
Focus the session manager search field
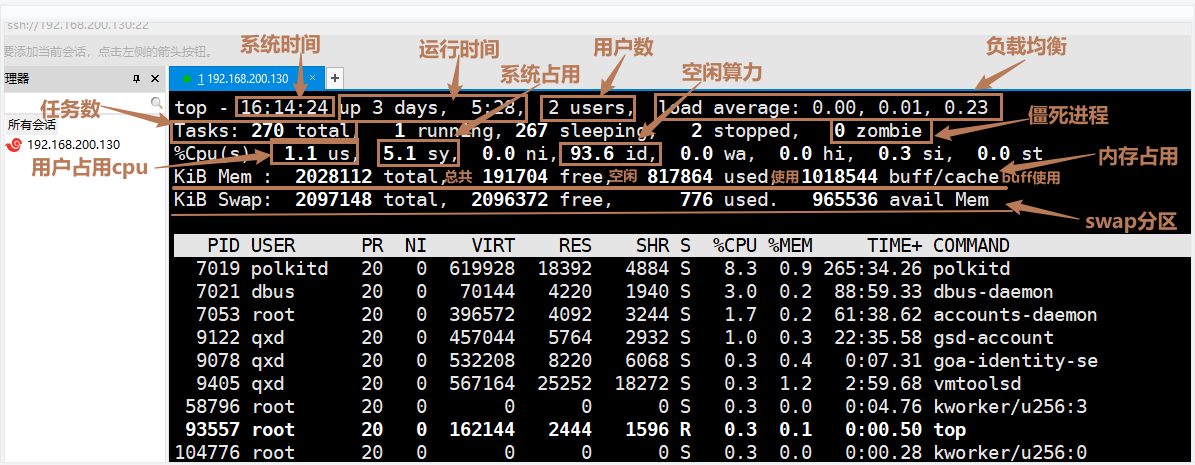pyautogui.click(x=76, y=102)
